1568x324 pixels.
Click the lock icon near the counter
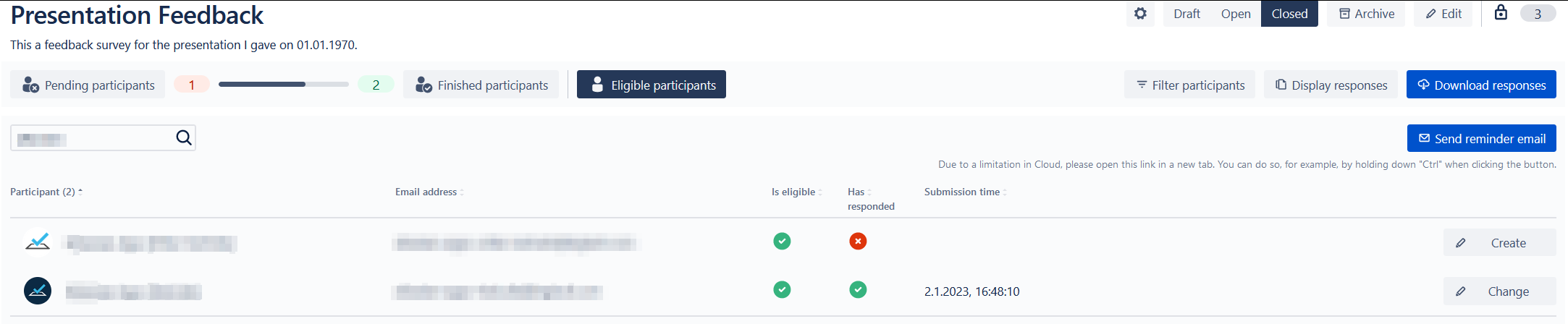click(1501, 12)
